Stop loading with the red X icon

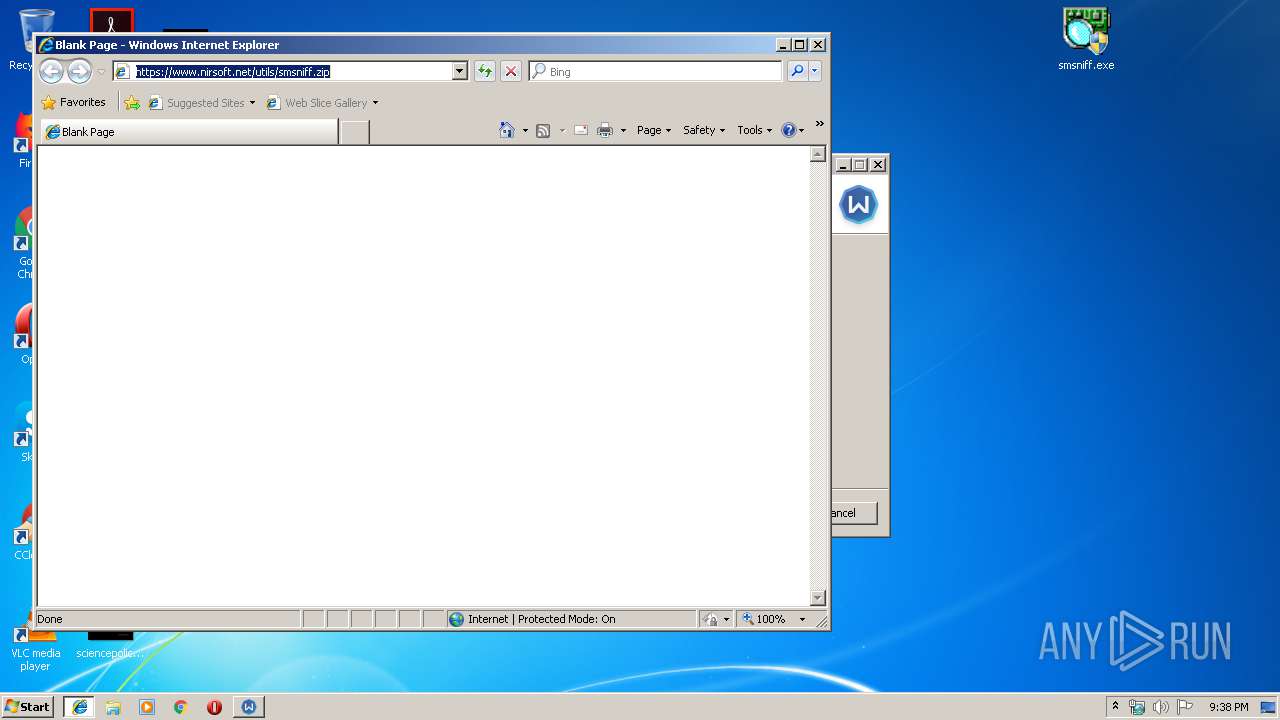point(511,71)
